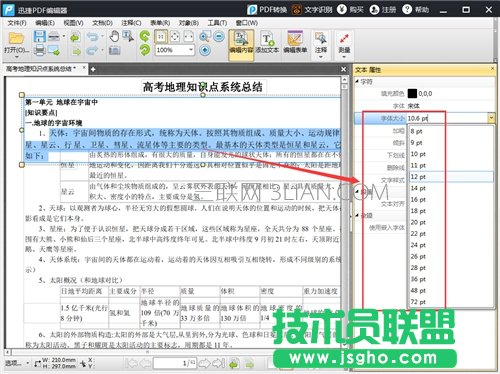Set view to actual size 1:1
The height and width of the screenshot is (374, 500).
point(161,36)
